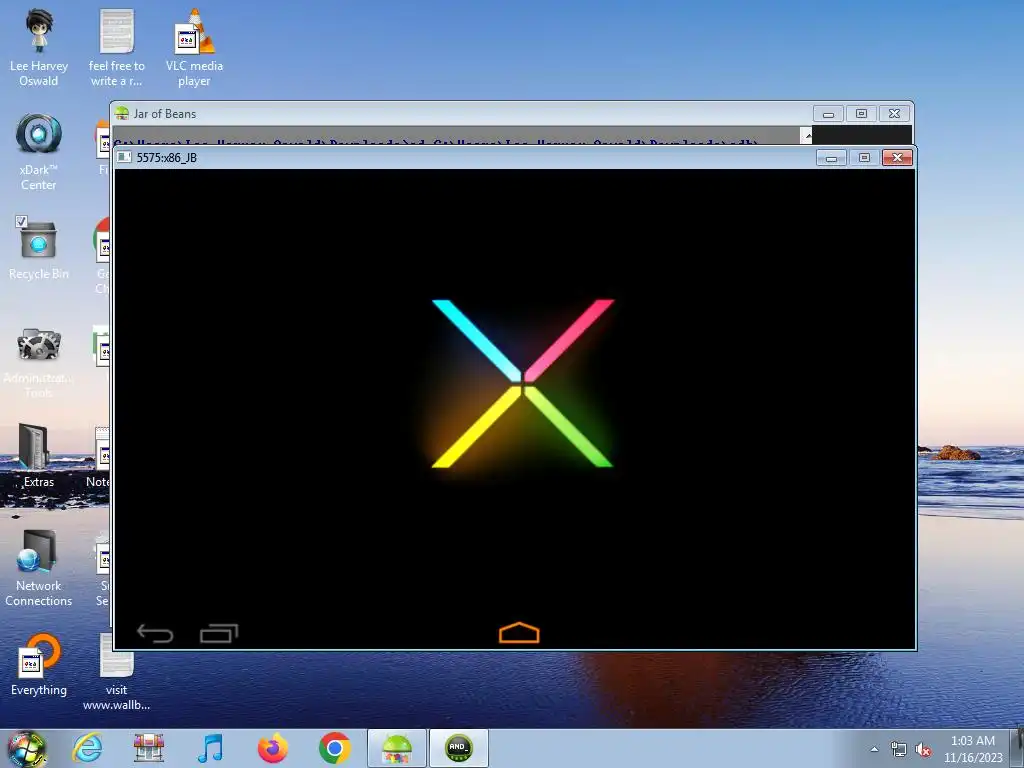Open the clock showing 1:03 AM
Image resolution: width=1024 pixels, height=768 pixels.
point(973,749)
